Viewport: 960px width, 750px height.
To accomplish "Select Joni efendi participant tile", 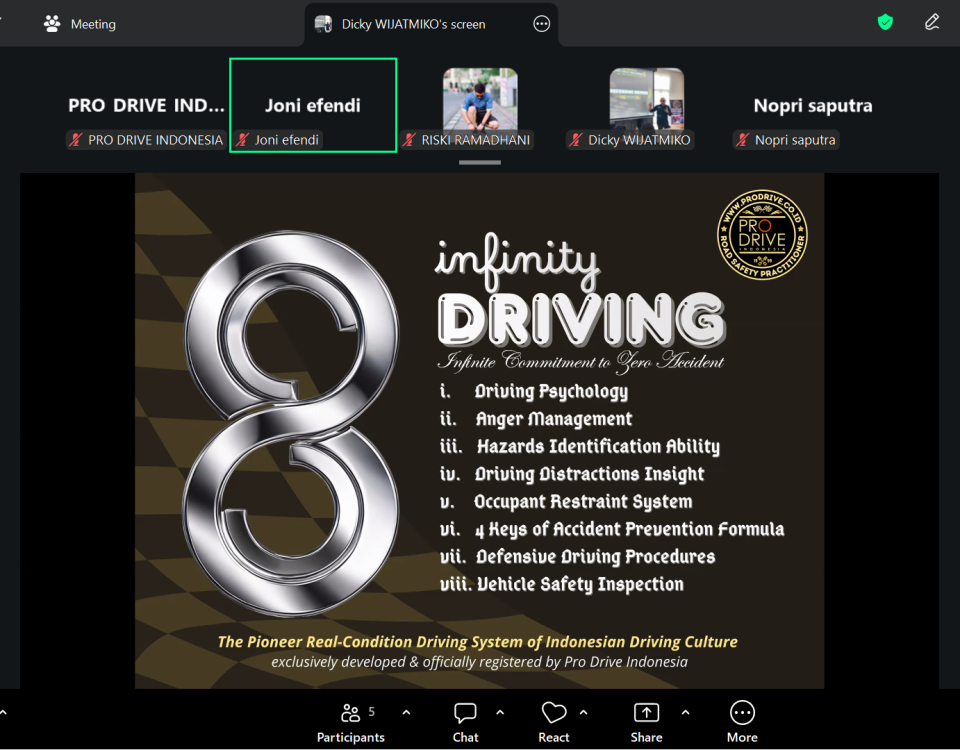I will click(313, 105).
